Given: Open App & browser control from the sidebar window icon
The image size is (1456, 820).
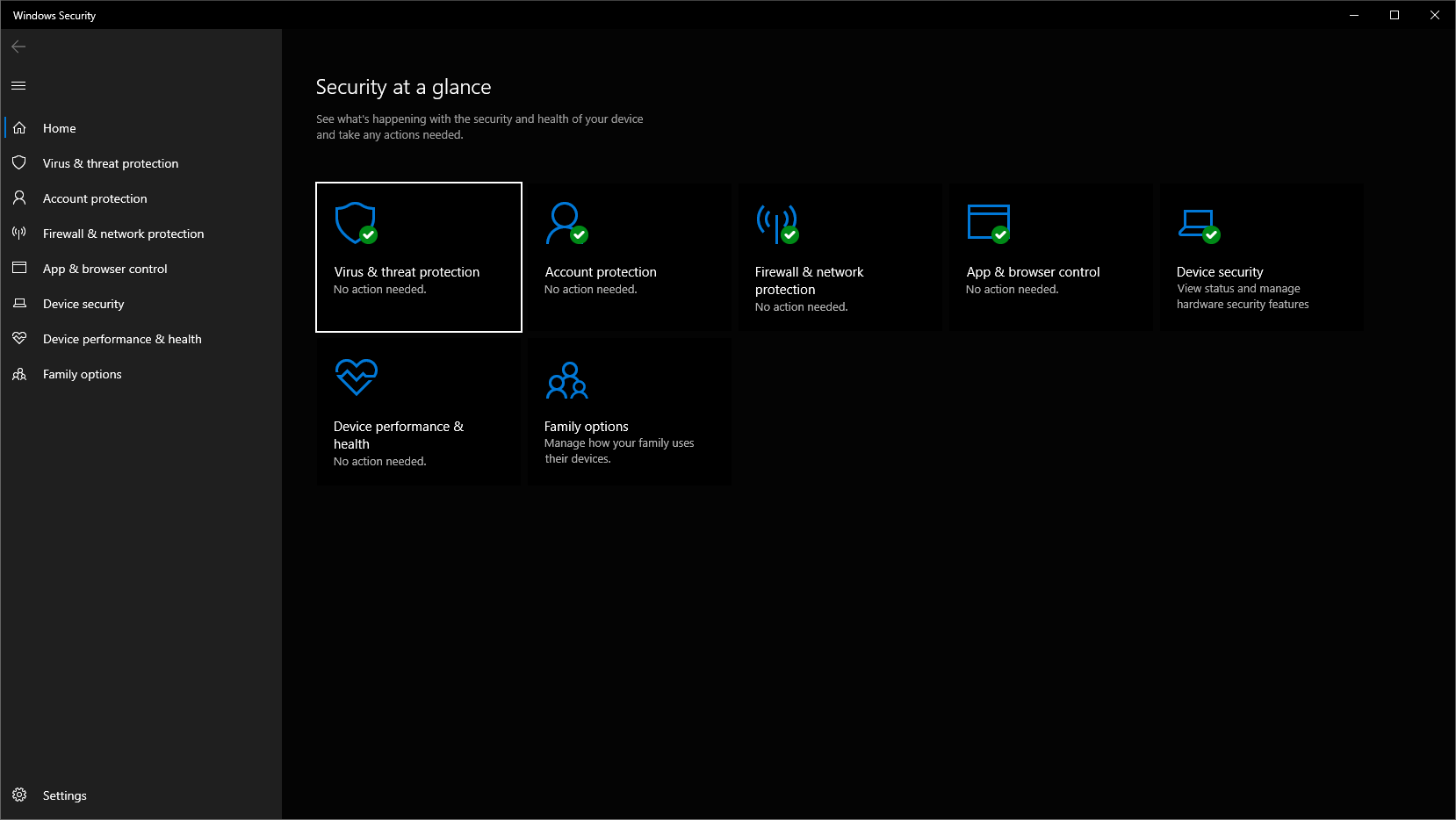Looking at the screenshot, I should point(19,269).
